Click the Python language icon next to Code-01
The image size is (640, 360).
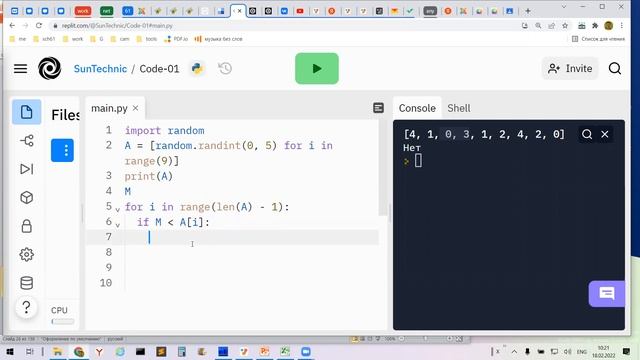[197, 68]
